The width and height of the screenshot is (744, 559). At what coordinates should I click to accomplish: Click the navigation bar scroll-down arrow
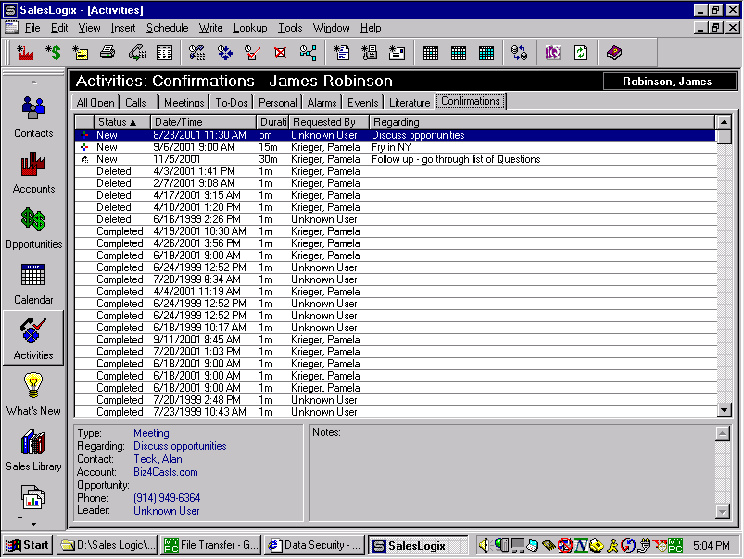34,524
